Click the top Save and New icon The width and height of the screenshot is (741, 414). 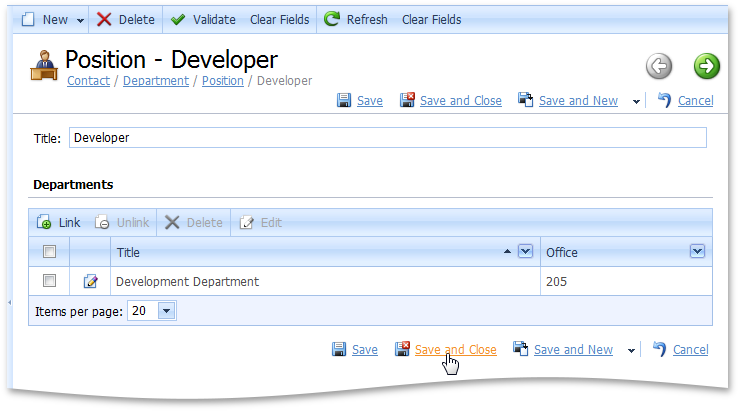tap(526, 100)
